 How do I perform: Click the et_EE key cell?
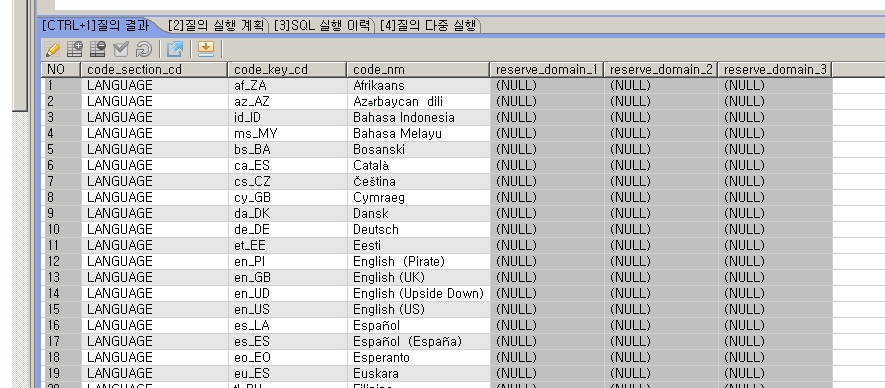pyautogui.click(x=287, y=246)
